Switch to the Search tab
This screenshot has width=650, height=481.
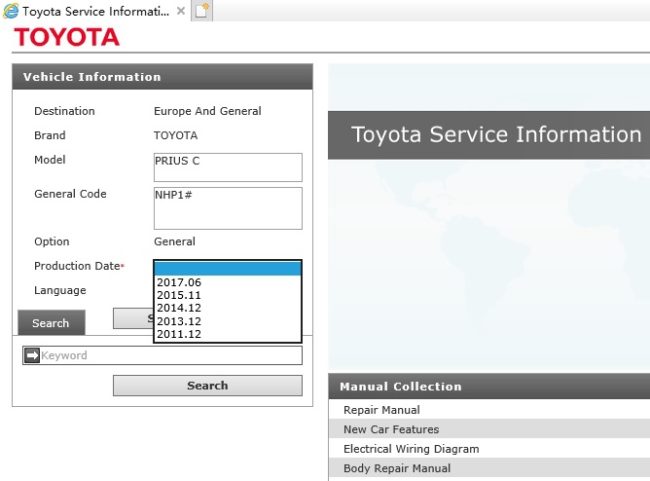click(x=50, y=323)
